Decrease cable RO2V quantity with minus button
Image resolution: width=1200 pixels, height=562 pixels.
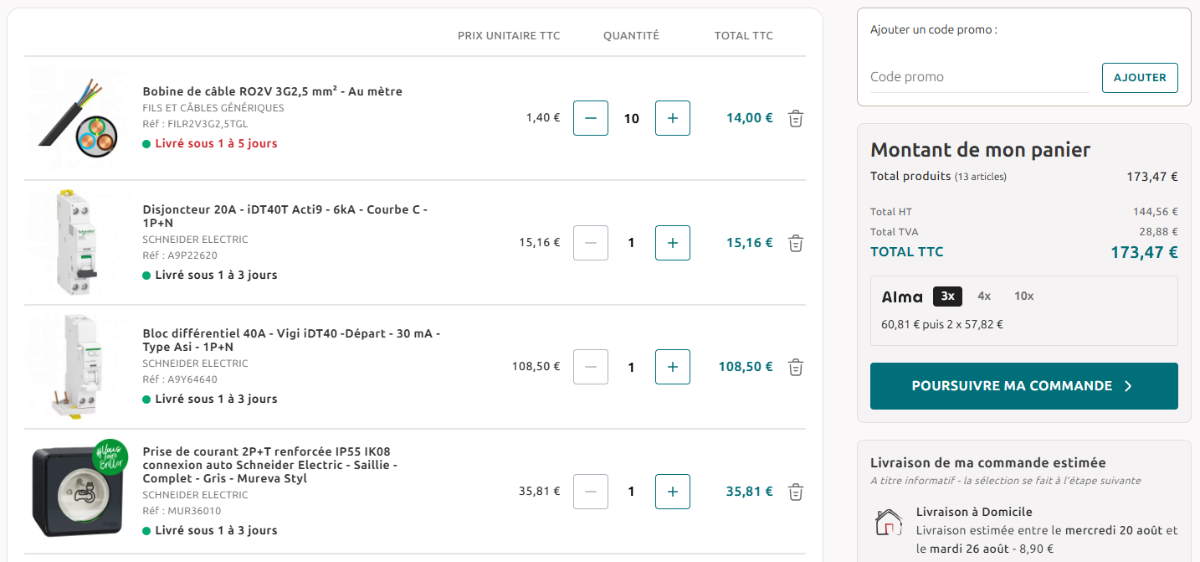click(x=590, y=118)
